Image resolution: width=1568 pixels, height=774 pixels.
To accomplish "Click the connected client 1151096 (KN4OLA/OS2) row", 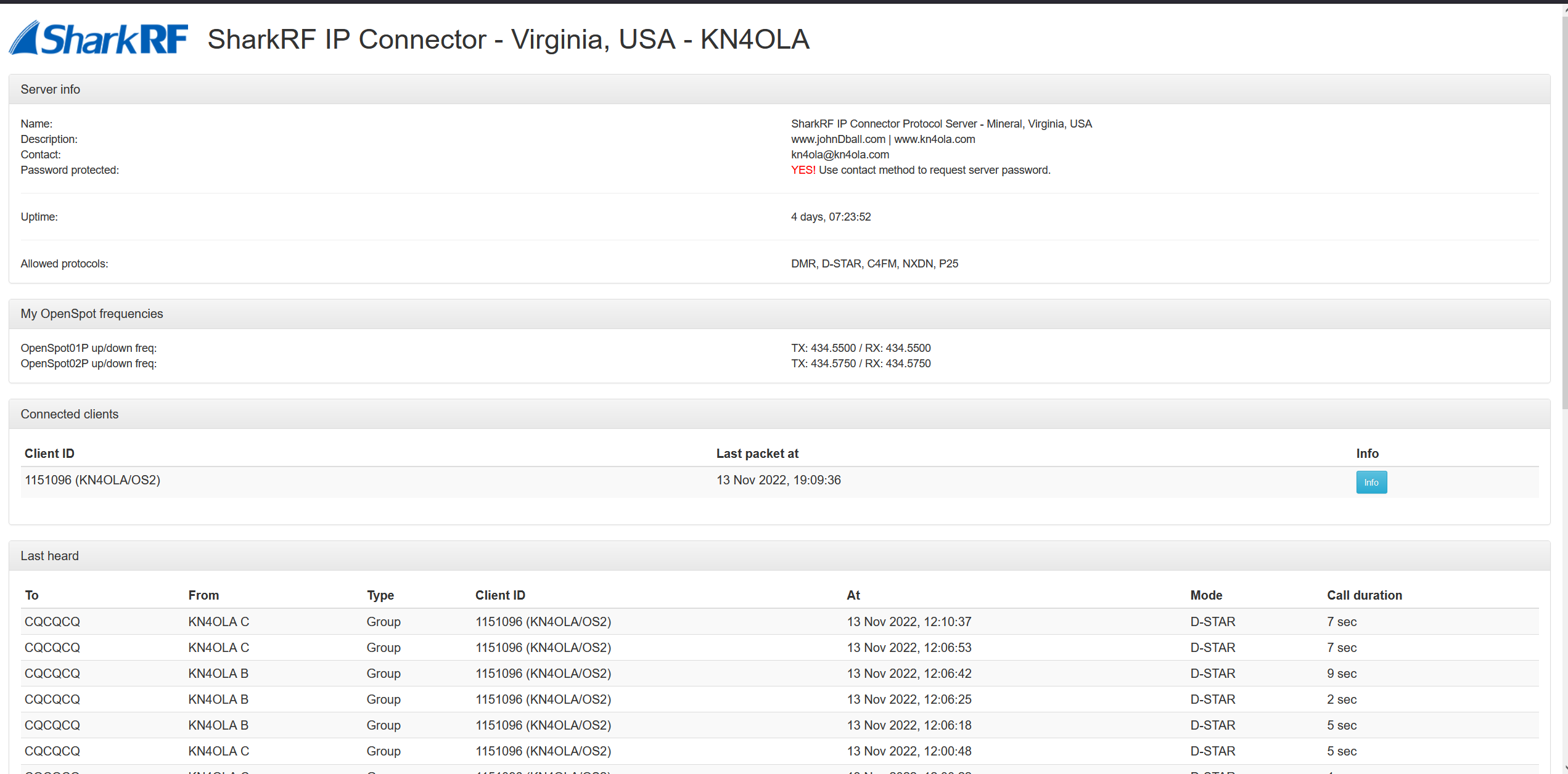I will click(780, 482).
